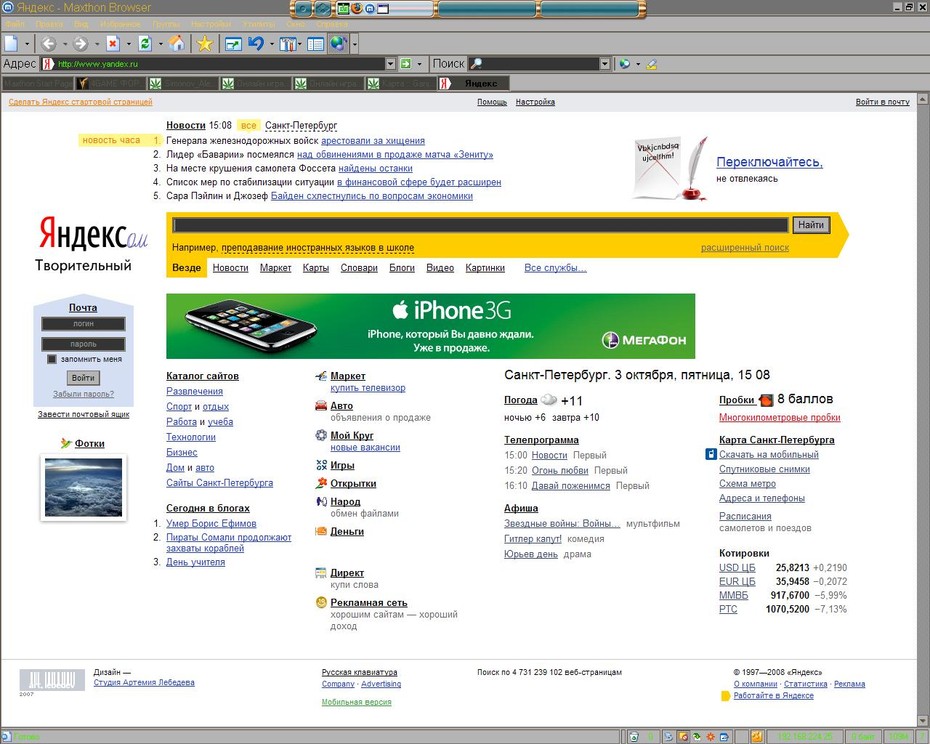This screenshot has width=930, height=744.
Task: Expand the address bar URL dropdown
Action: click(x=390, y=63)
